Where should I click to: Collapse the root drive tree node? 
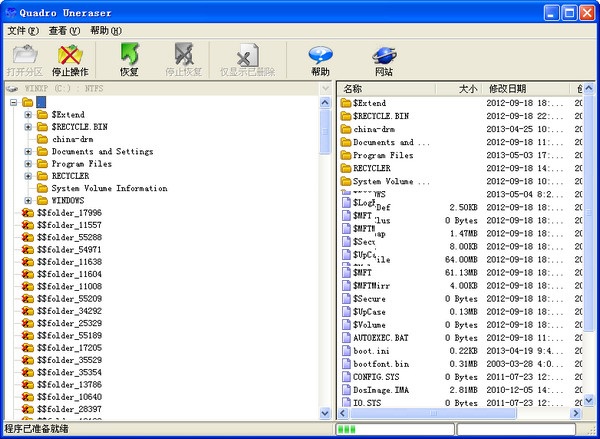click(13, 103)
